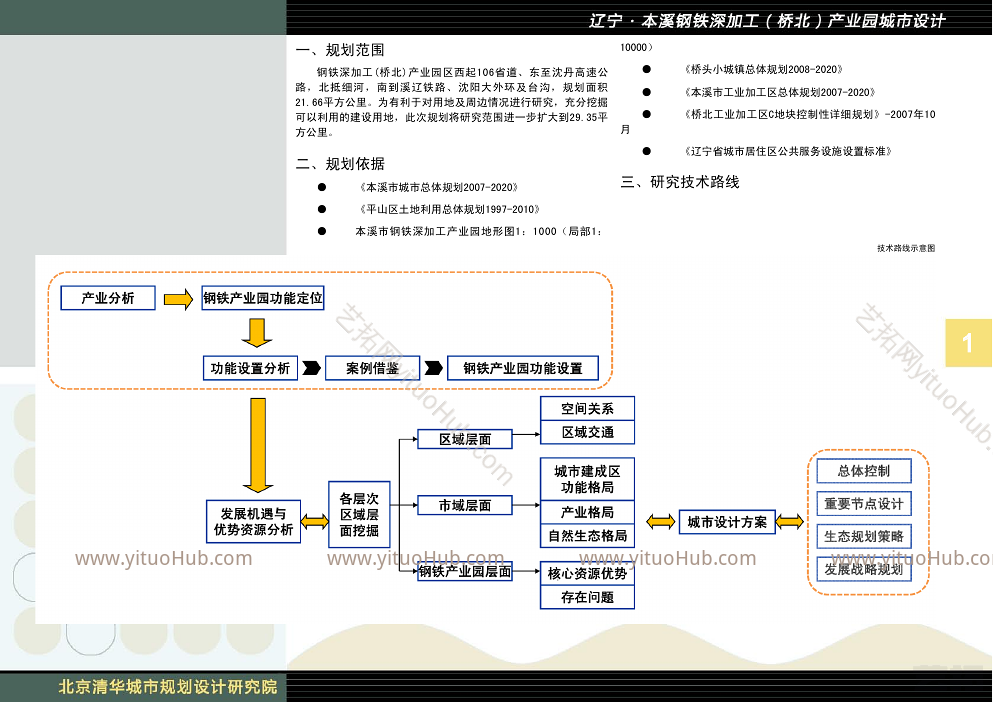This screenshot has width=993, height=702.
Task: Click the 本溪市钢铁深加工产业园地形图 entry
Action: (479, 231)
